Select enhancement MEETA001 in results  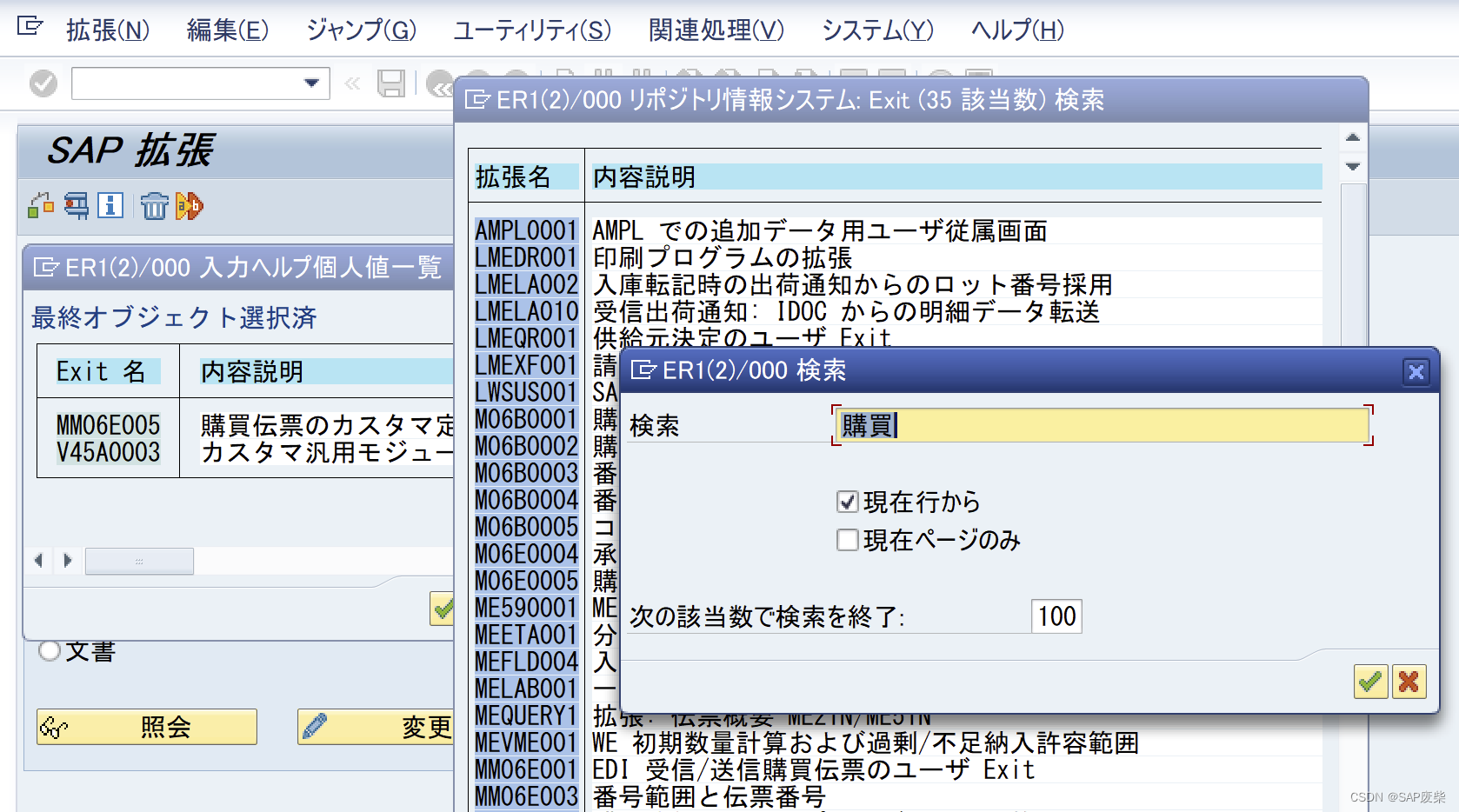click(x=526, y=635)
